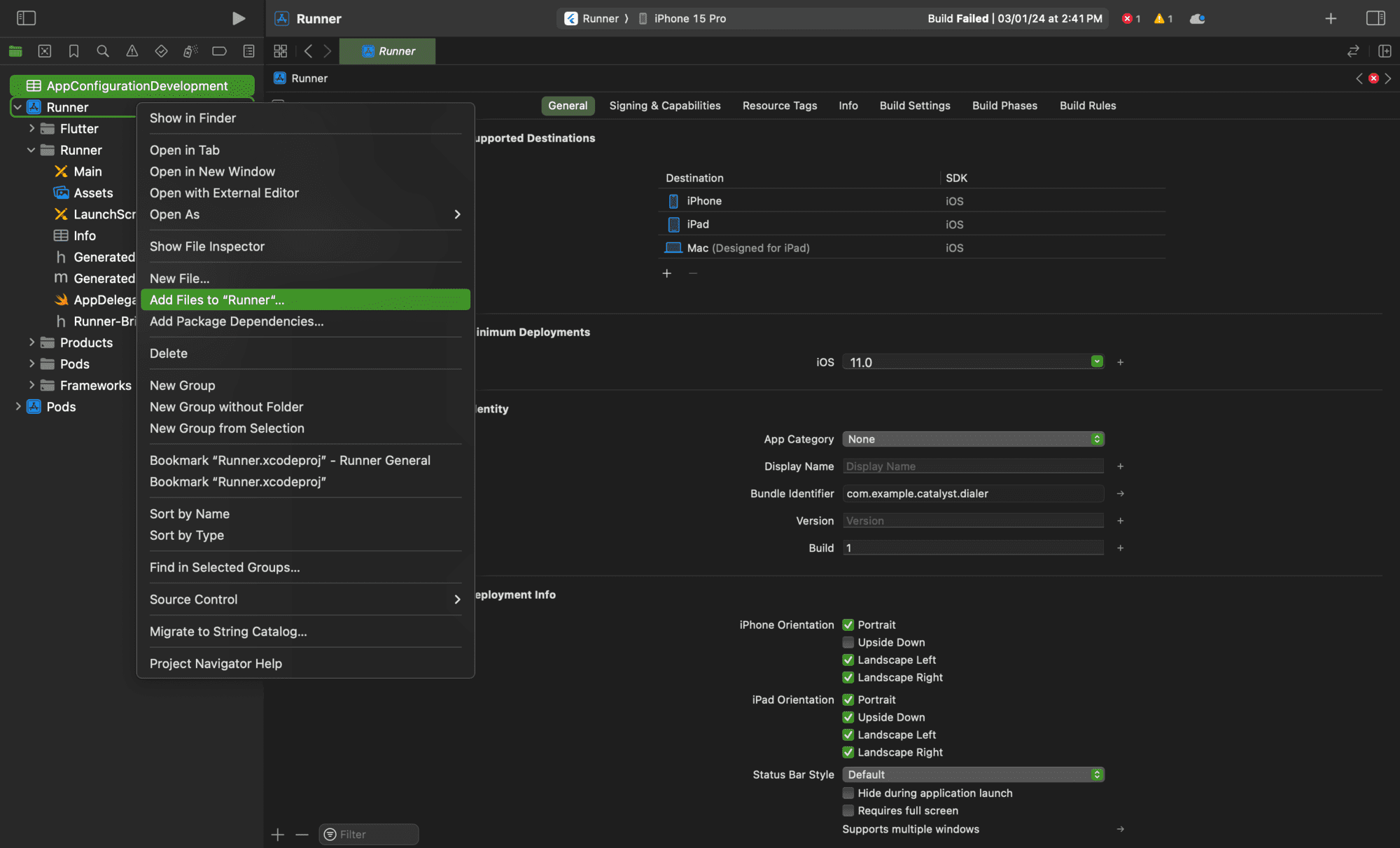Choose Add Package Dependencies…
Image resolution: width=1400 pixels, height=848 pixels.
click(305, 321)
